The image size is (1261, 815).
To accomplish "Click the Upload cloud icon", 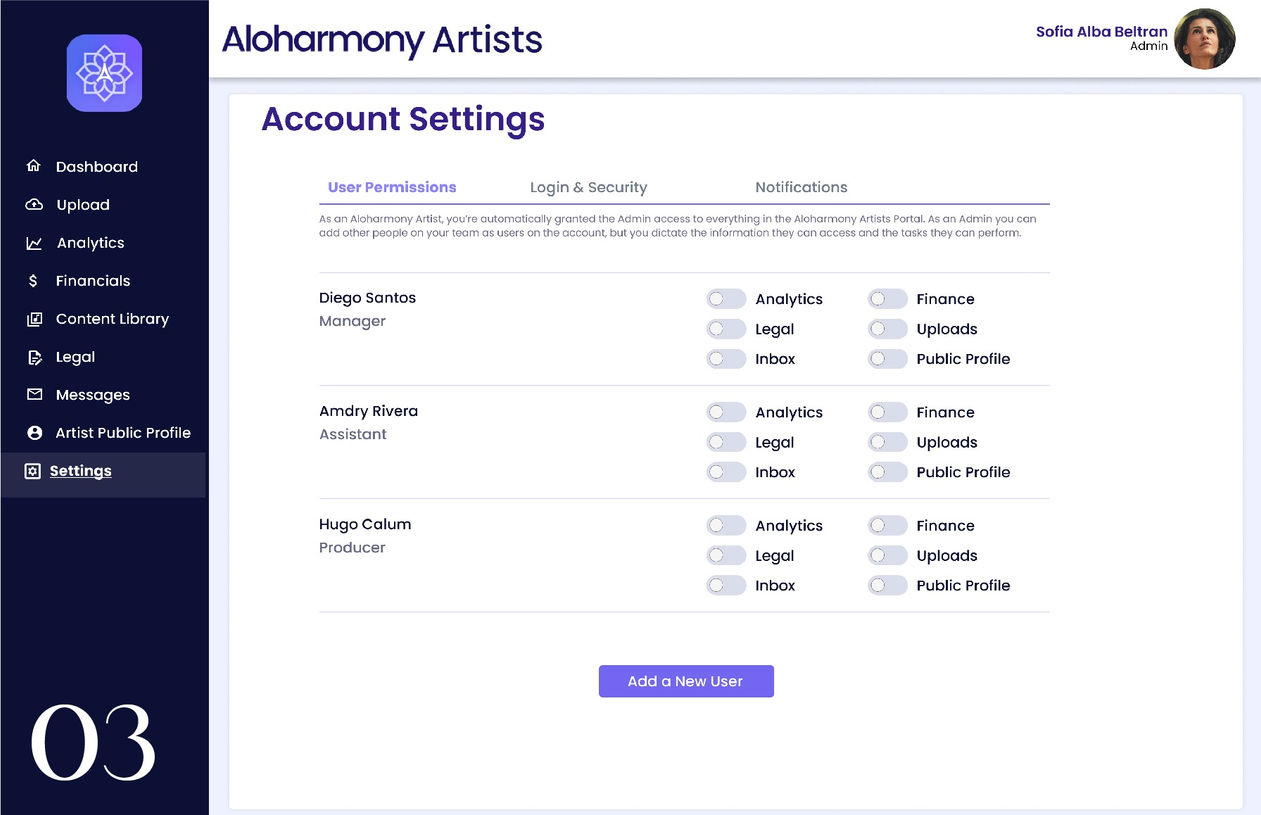I will [x=34, y=204].
